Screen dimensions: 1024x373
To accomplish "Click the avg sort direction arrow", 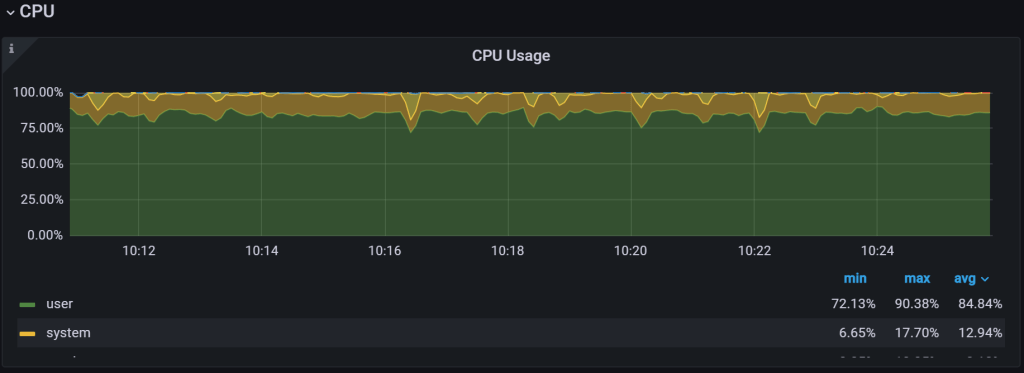I will click(x=985, y=279).
